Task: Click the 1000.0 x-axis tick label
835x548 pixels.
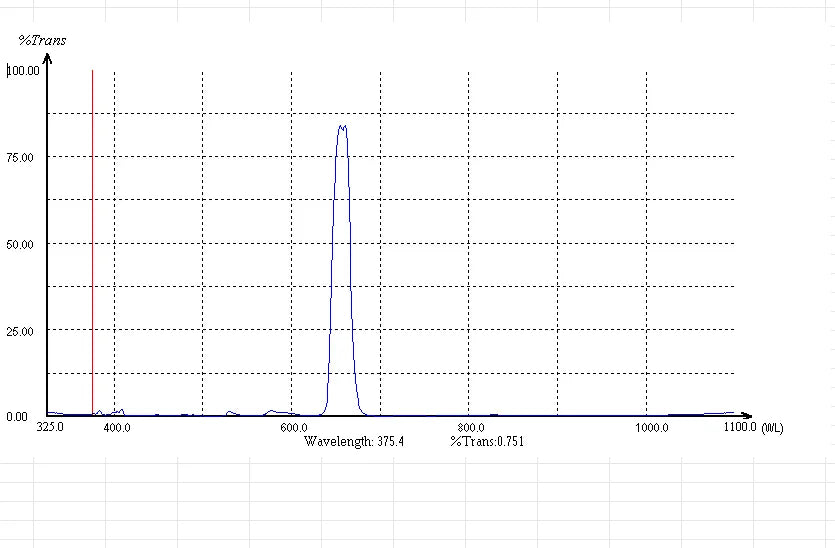Action: point(651,428)
